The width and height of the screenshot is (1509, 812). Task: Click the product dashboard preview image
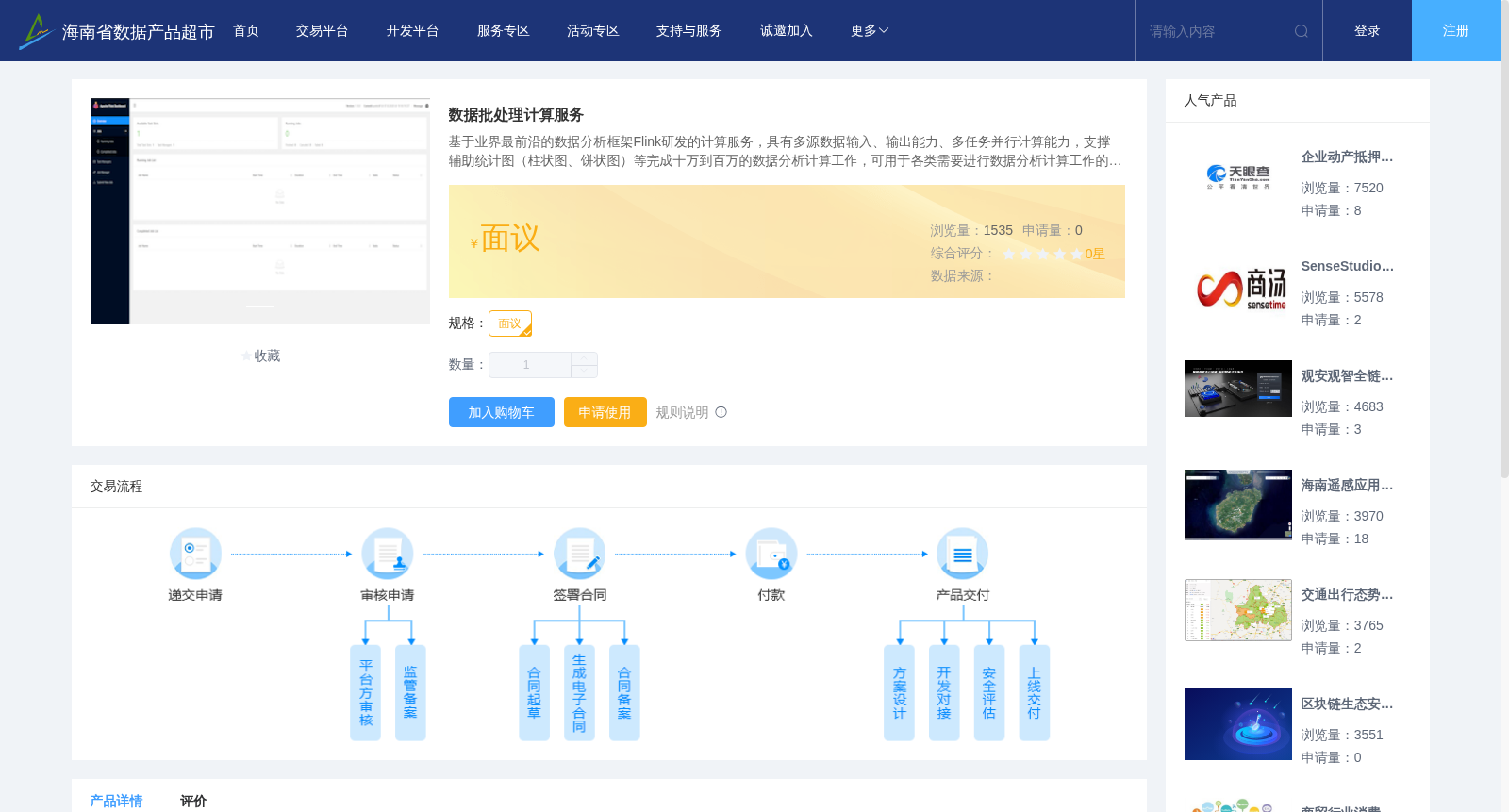[x=260, y=211]
